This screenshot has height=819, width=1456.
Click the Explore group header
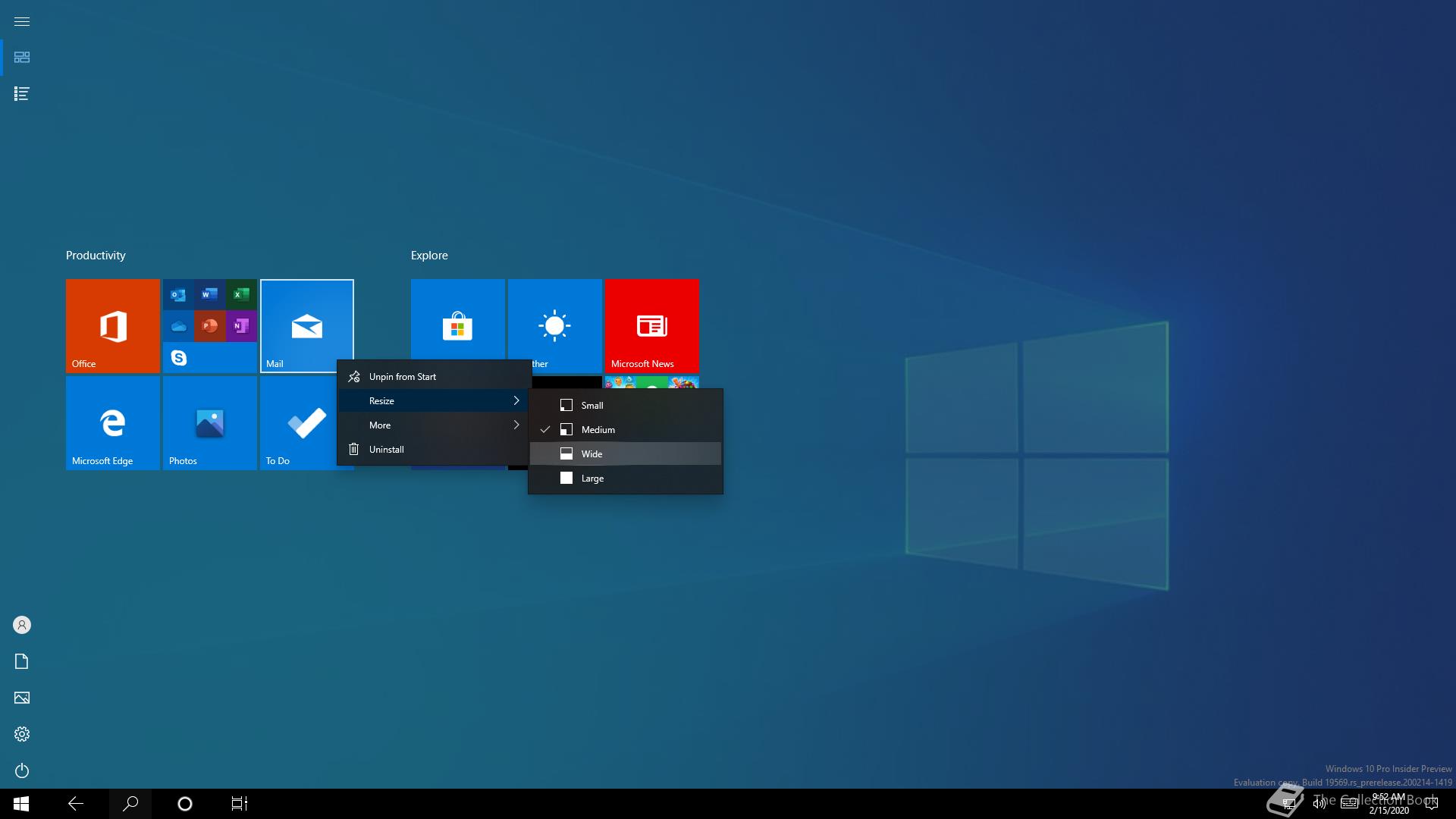click(x=429, y=256)
